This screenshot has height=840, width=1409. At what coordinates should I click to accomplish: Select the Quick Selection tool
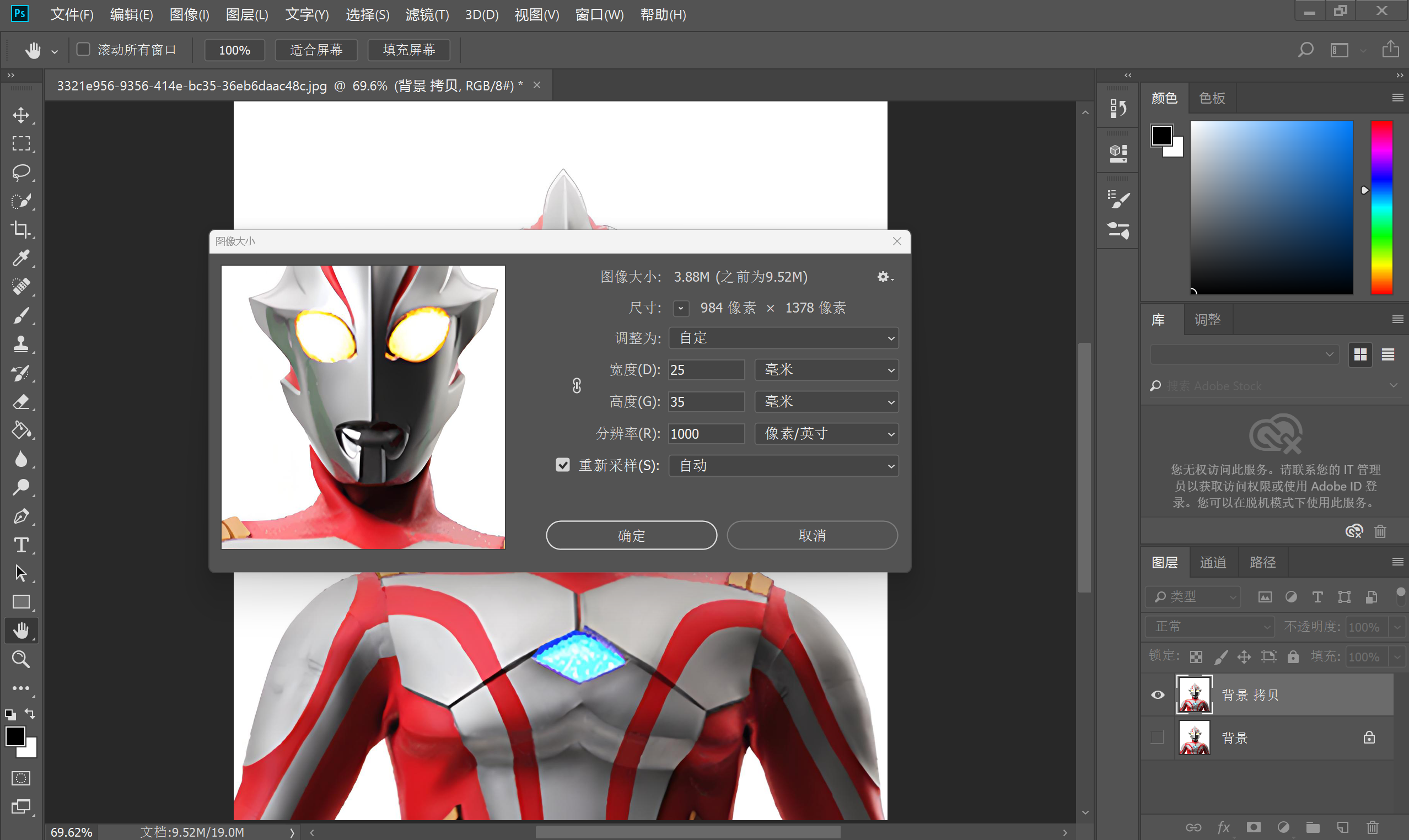click(x=21, y=201)
